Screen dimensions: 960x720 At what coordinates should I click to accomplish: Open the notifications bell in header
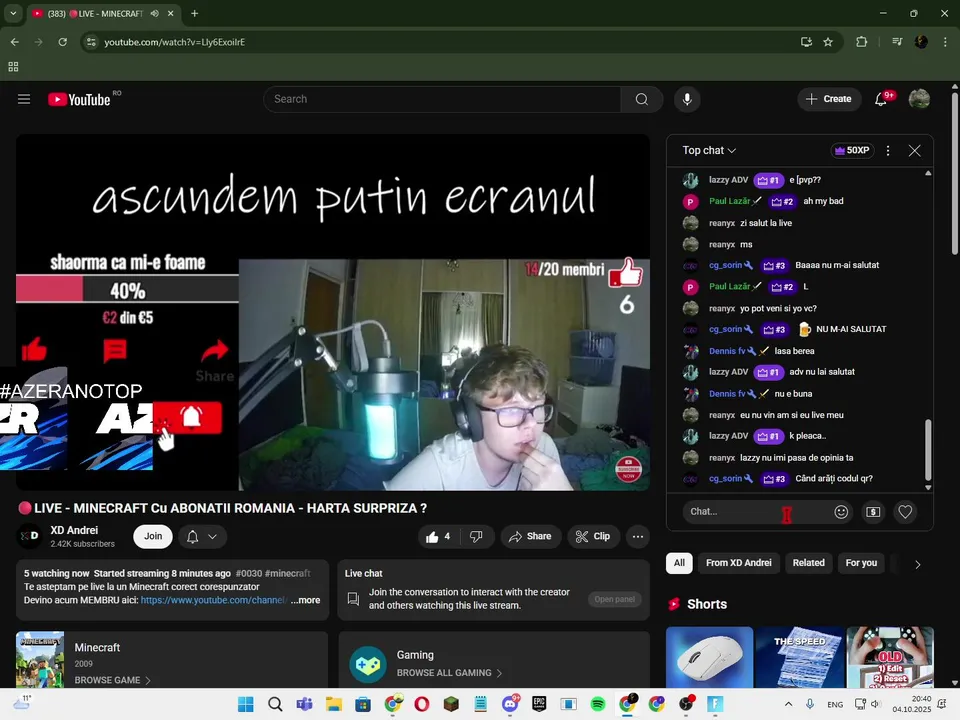coord(881,99)
